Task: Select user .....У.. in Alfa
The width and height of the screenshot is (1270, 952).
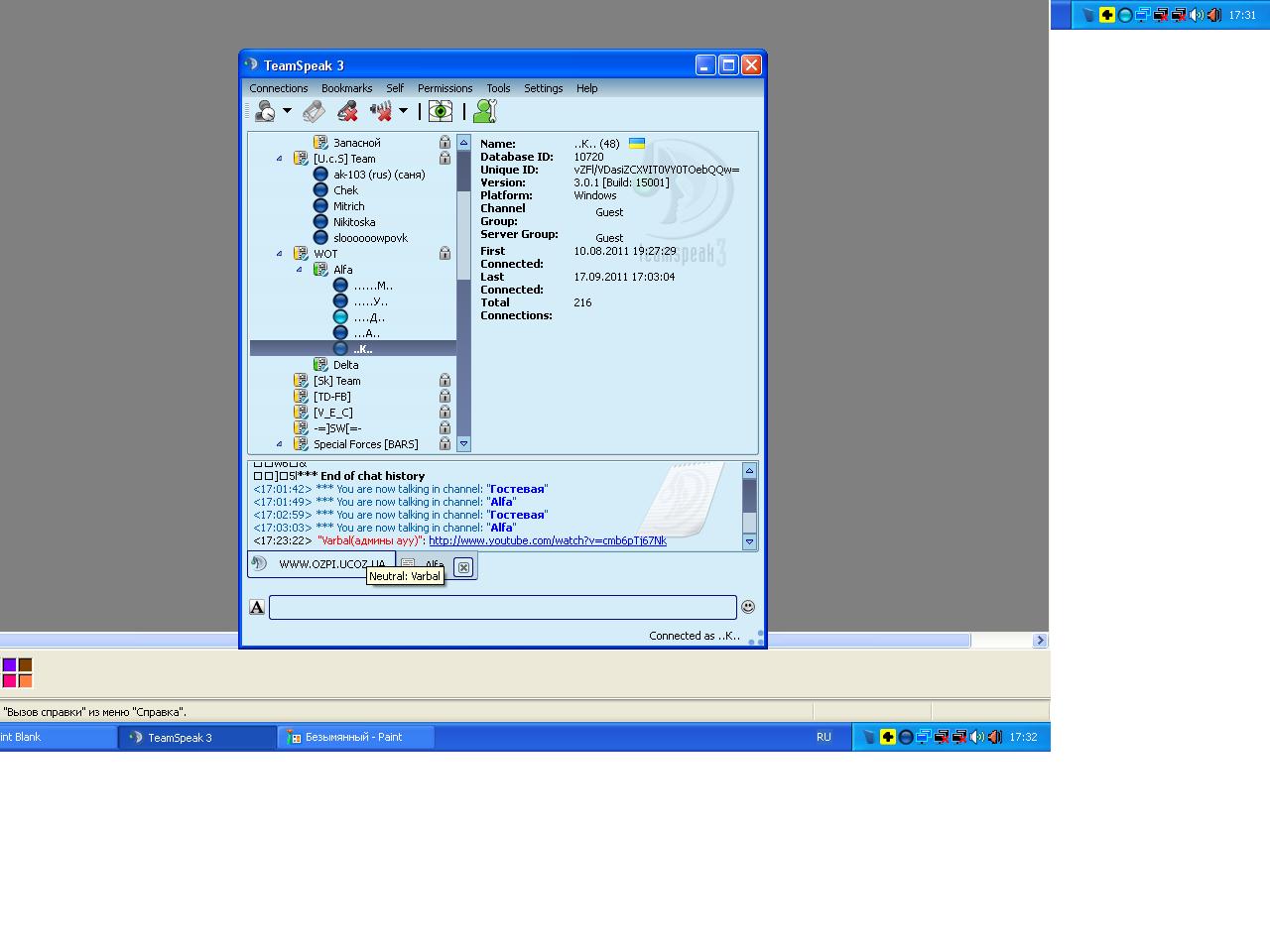Action: pyautogui.click(x=371, y=301)
